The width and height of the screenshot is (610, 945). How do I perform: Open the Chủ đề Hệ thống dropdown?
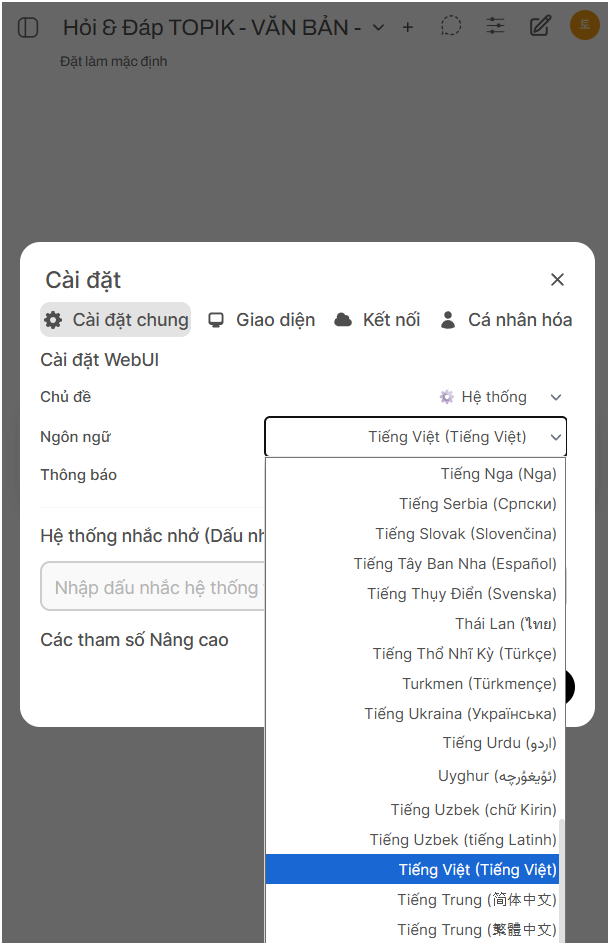[x=501, y=397]
